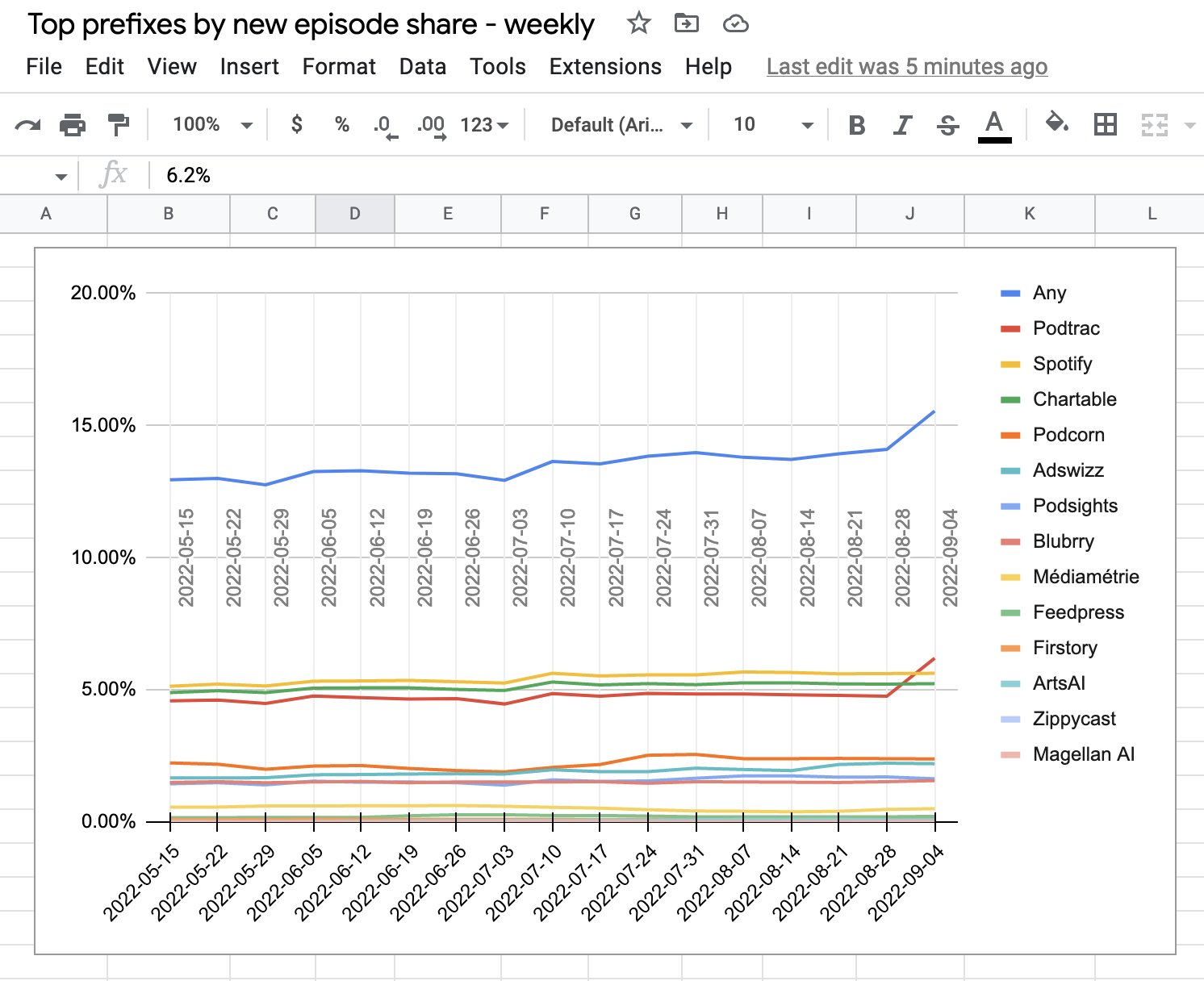Open the Tools menu
The height and width of the screenshot is (981, 1204).
[x=498, y=66]
